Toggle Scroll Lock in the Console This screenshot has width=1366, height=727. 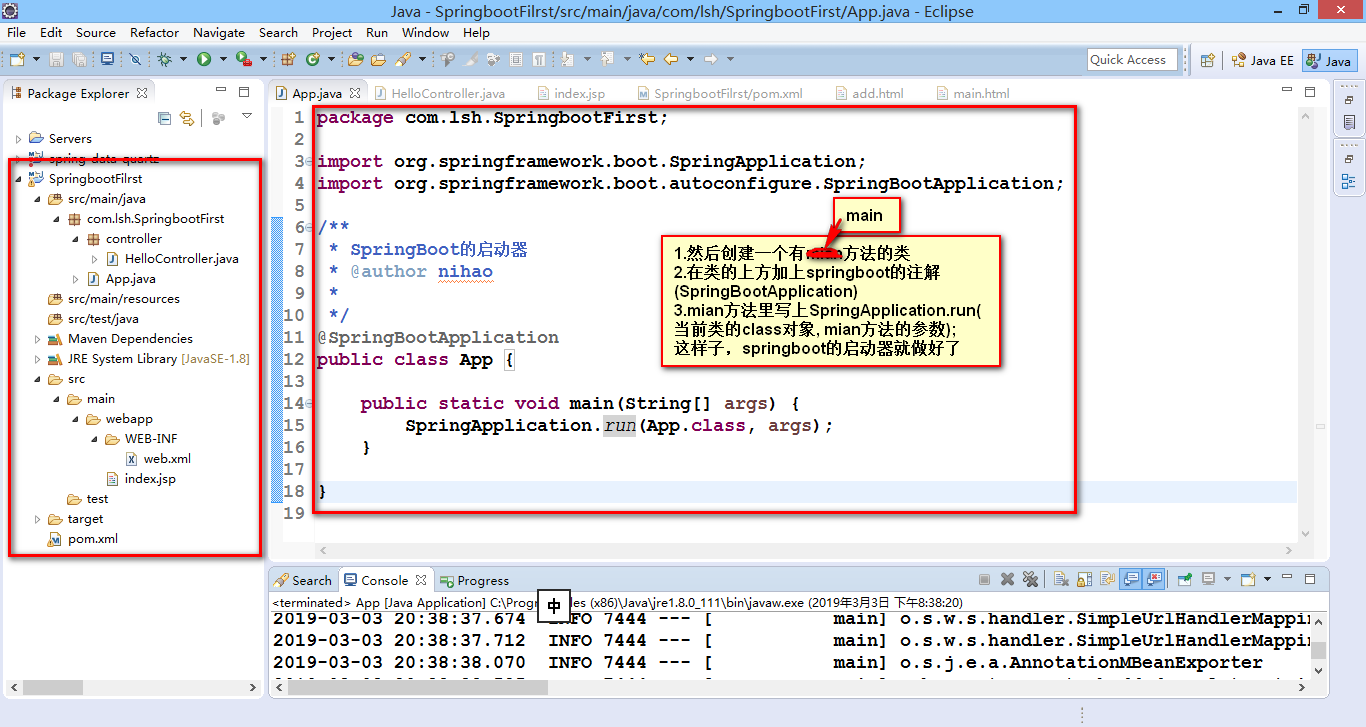point(1085,579)
